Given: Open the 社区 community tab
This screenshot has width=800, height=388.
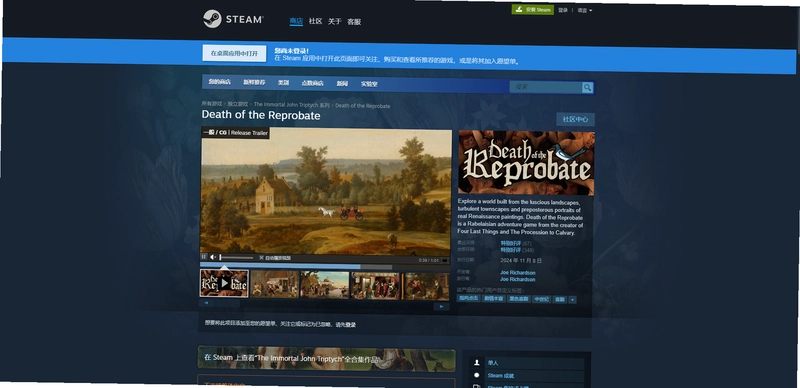Looking at the screenshot, I should pos(315,21).
